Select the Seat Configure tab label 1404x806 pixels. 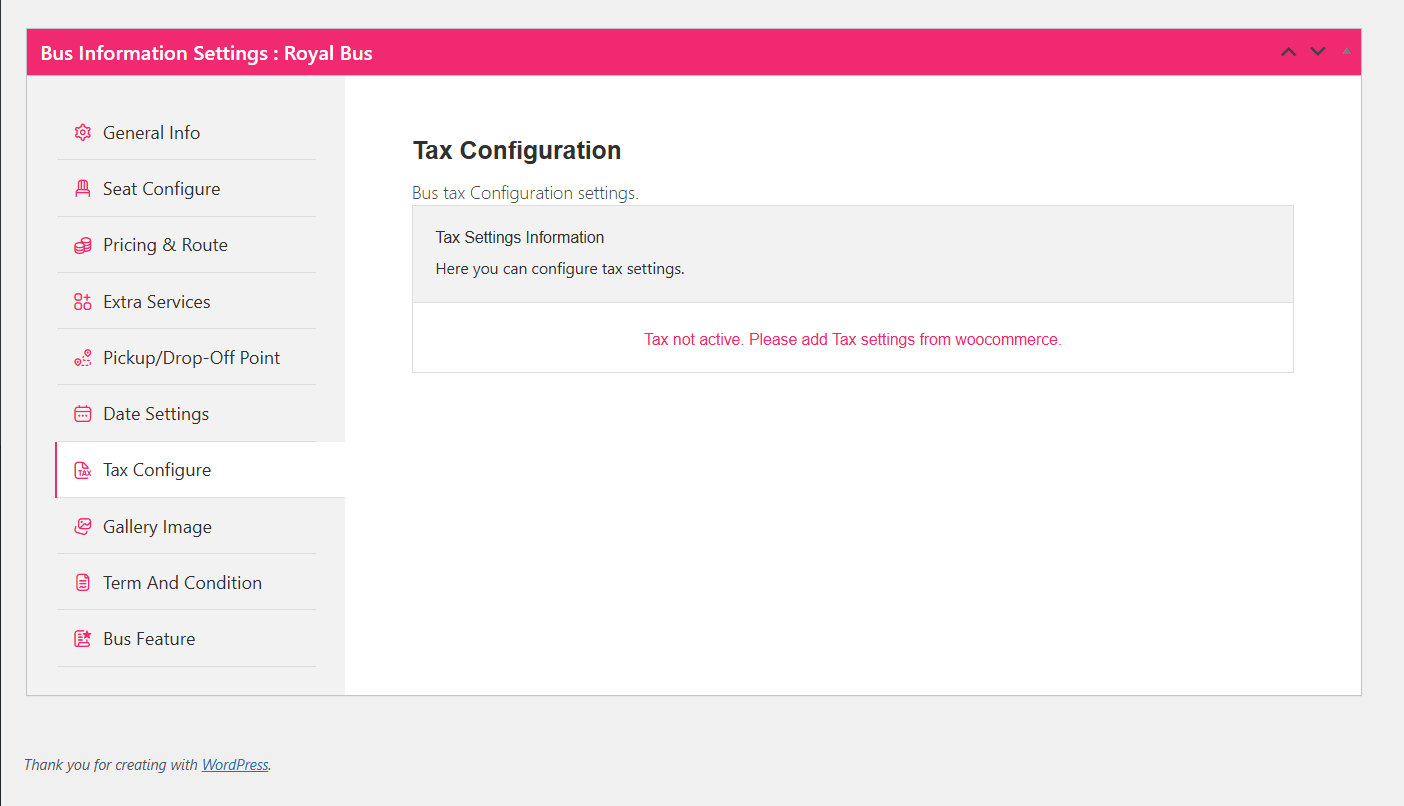click(161, 189)
